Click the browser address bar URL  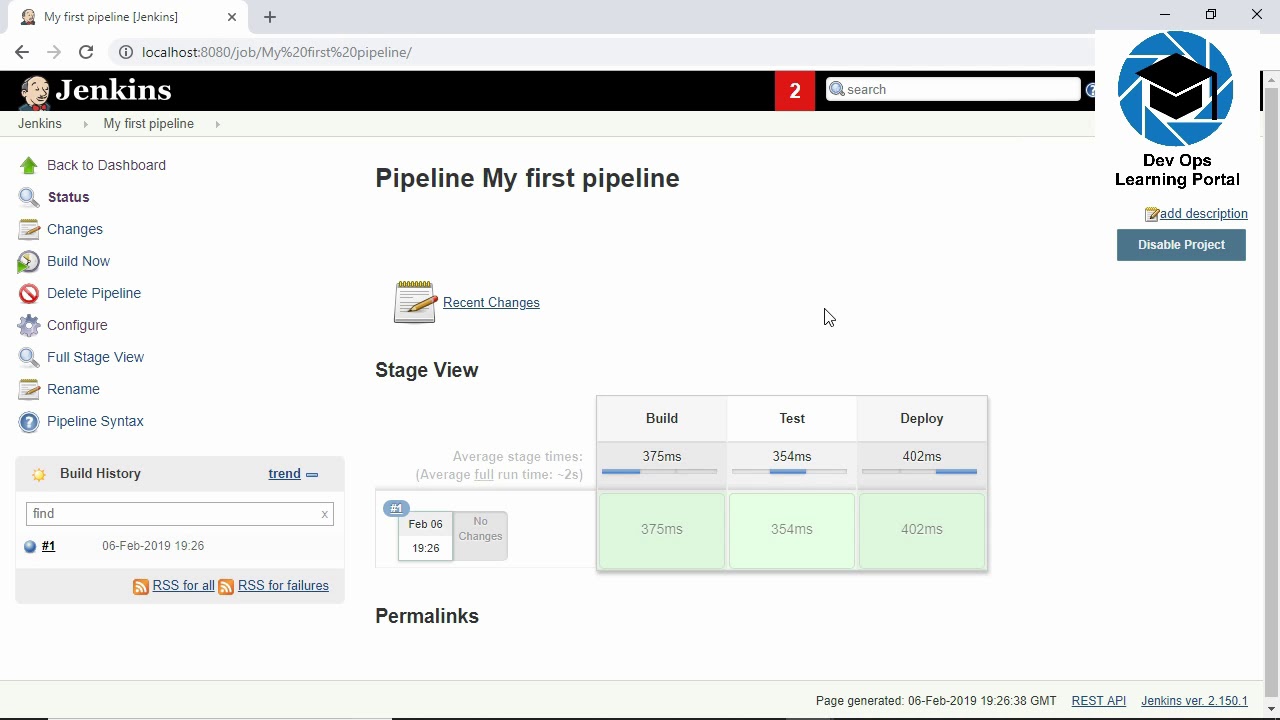click(276, 52)
